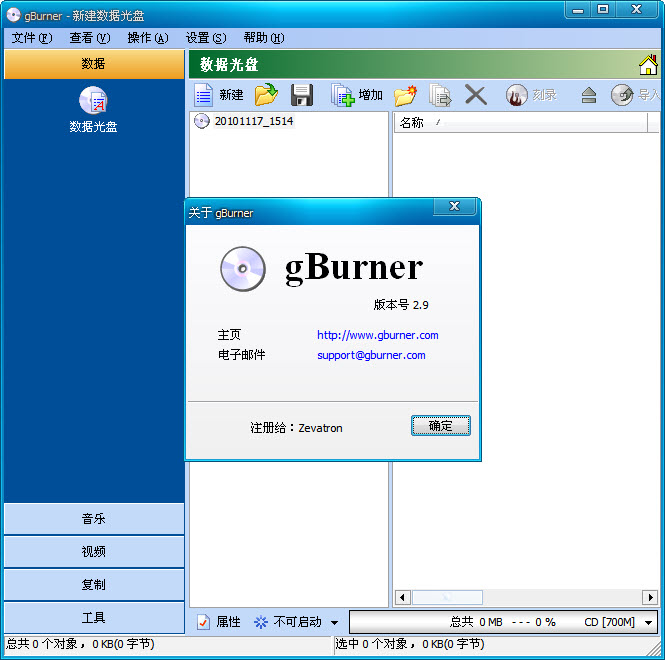Open the 文件(F) menu
This screenshot has width=665, height=660.
(32, 38)
